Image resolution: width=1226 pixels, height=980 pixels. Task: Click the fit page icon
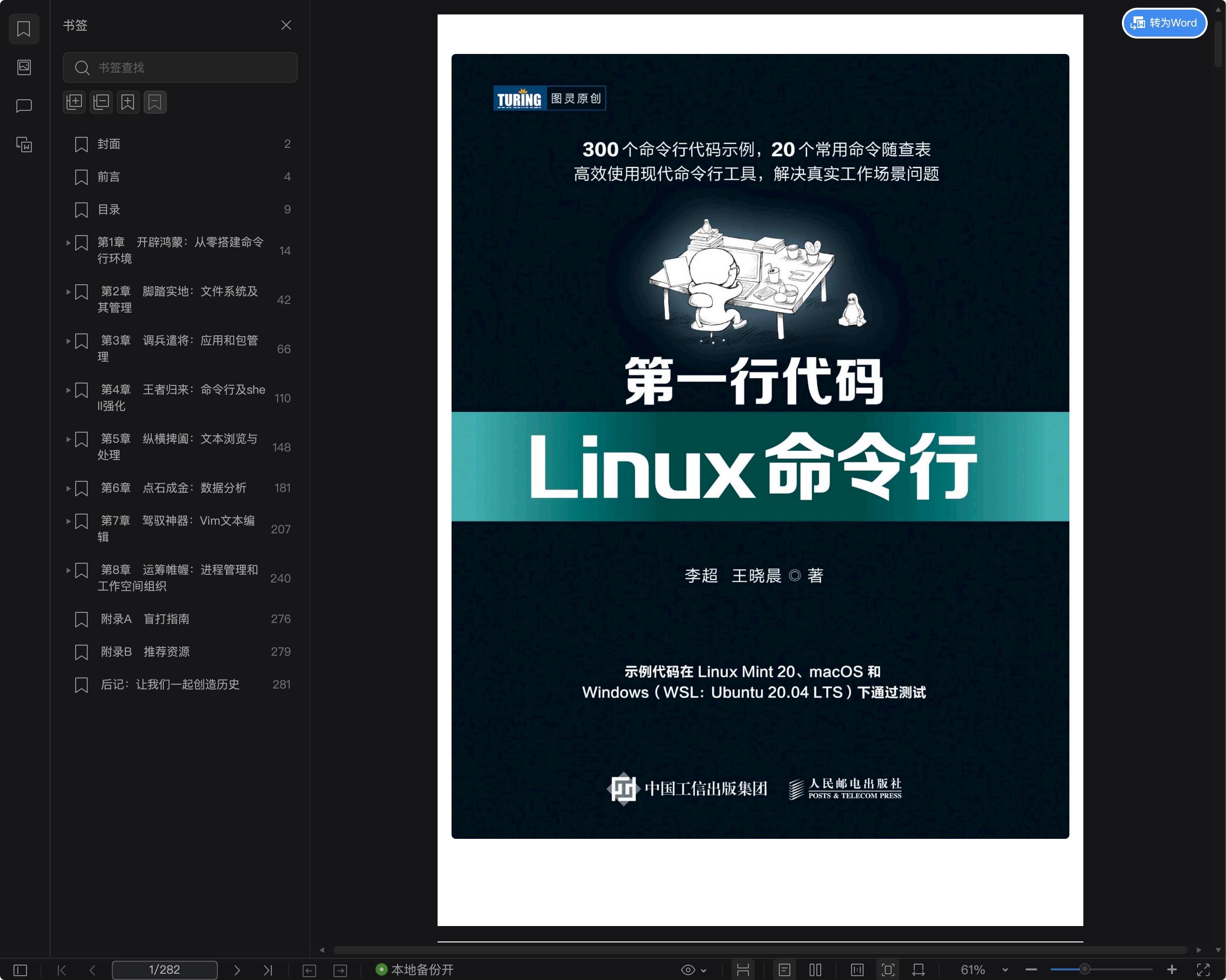[888, 970]
